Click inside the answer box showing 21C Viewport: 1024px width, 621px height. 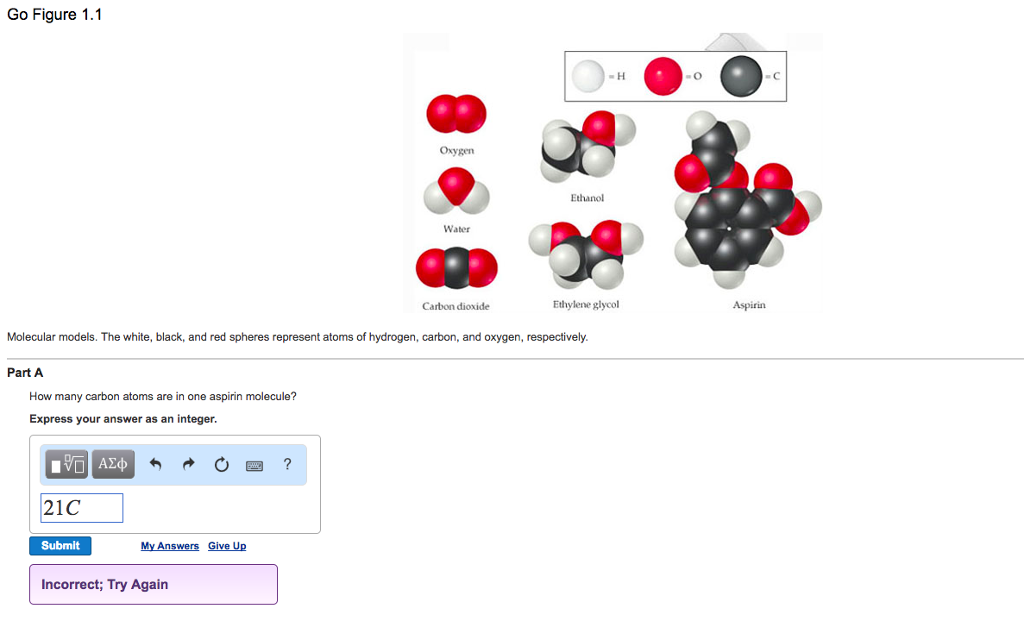point(81,507)
